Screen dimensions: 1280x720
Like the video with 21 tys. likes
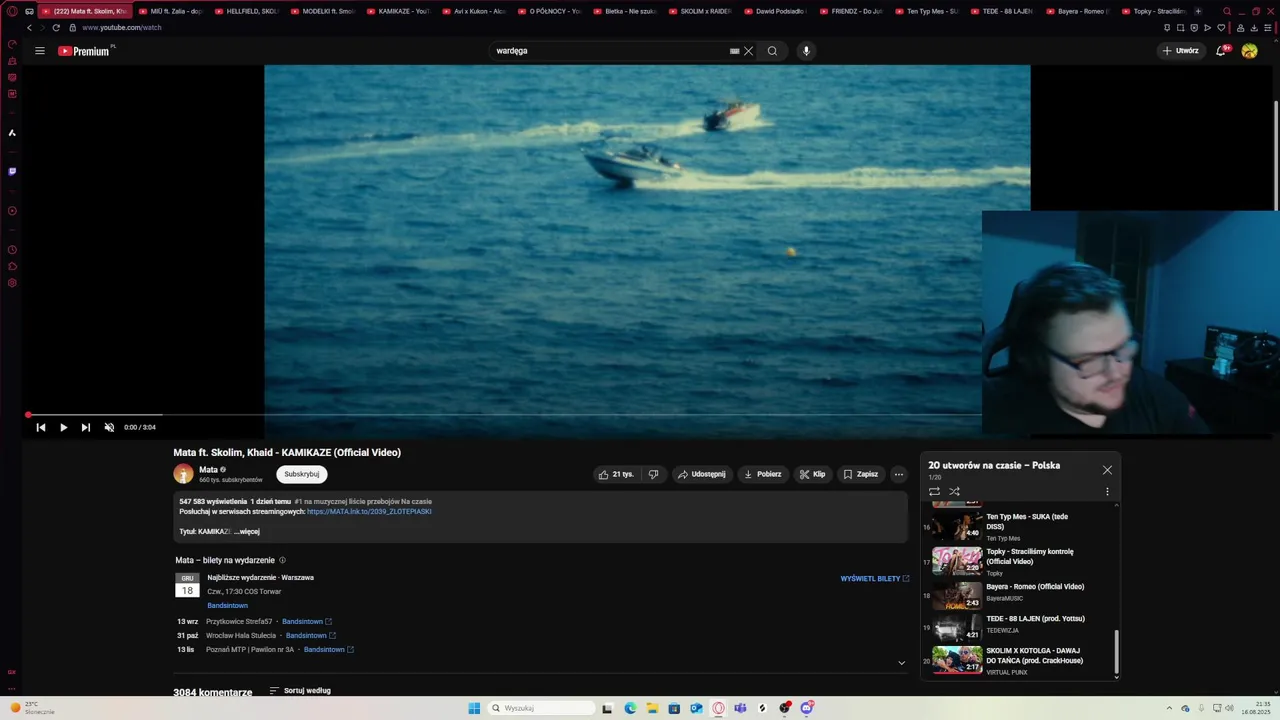pyautogui.click(x=616, y=474)
